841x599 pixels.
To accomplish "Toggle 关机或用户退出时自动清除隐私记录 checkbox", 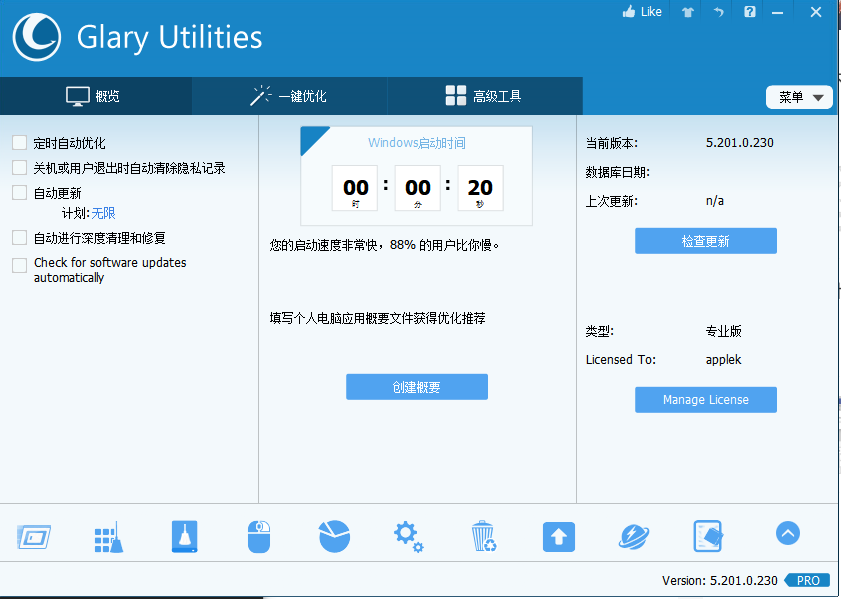I will click(20, 167).
